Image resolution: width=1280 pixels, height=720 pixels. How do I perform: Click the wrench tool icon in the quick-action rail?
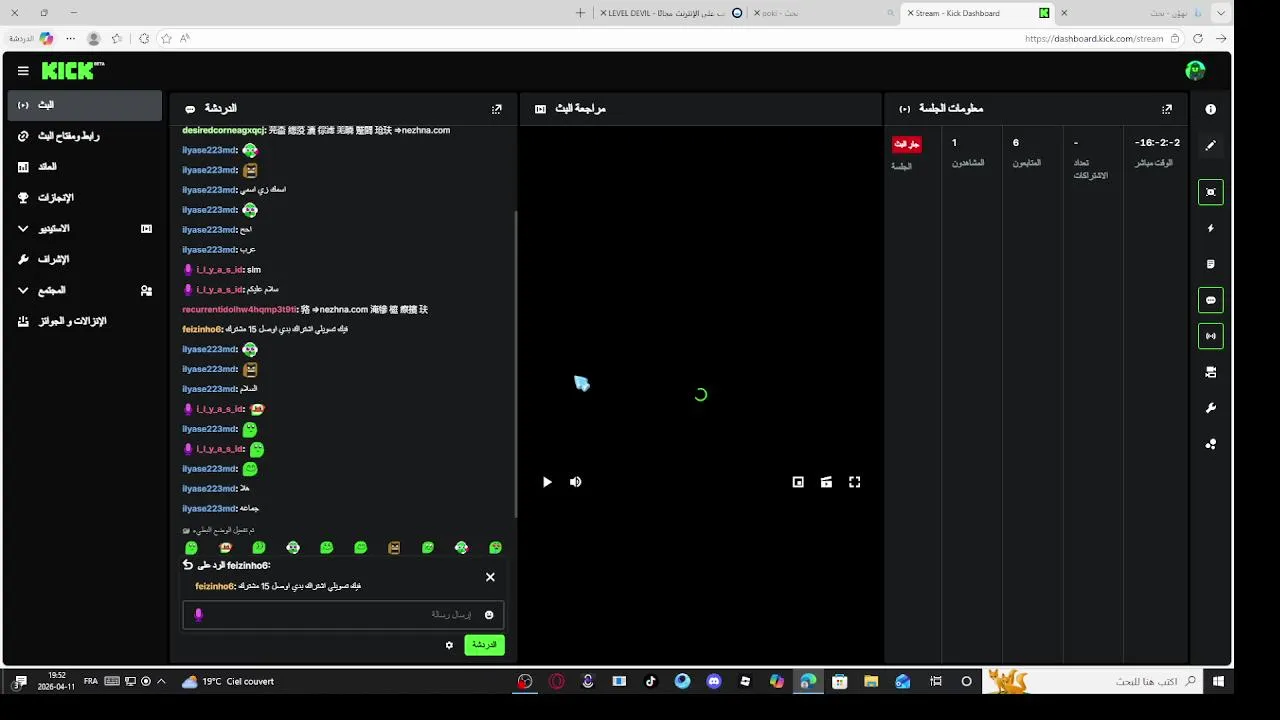1211,408
